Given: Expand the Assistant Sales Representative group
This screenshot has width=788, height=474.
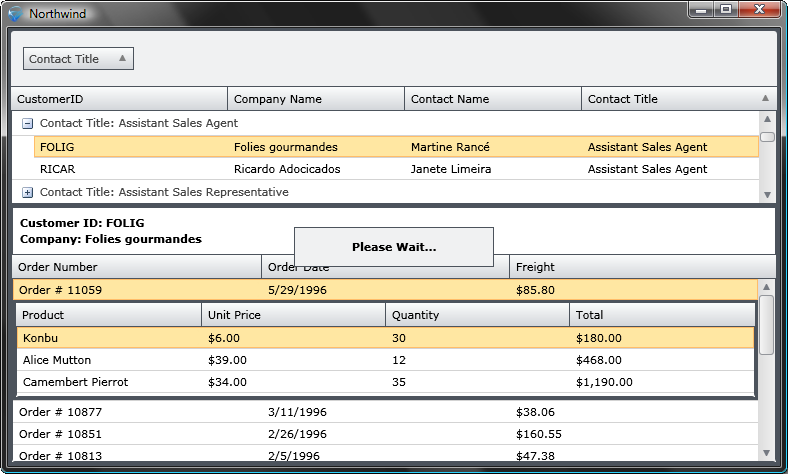Looking at the screenshot, I should pos(28,192).
